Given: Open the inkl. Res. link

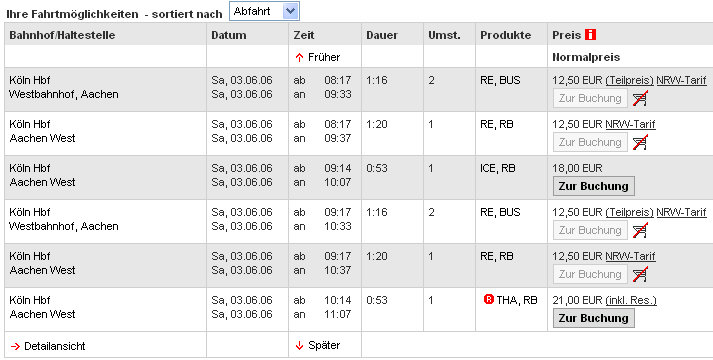Looking at the screenshot, I should point(631,300).
